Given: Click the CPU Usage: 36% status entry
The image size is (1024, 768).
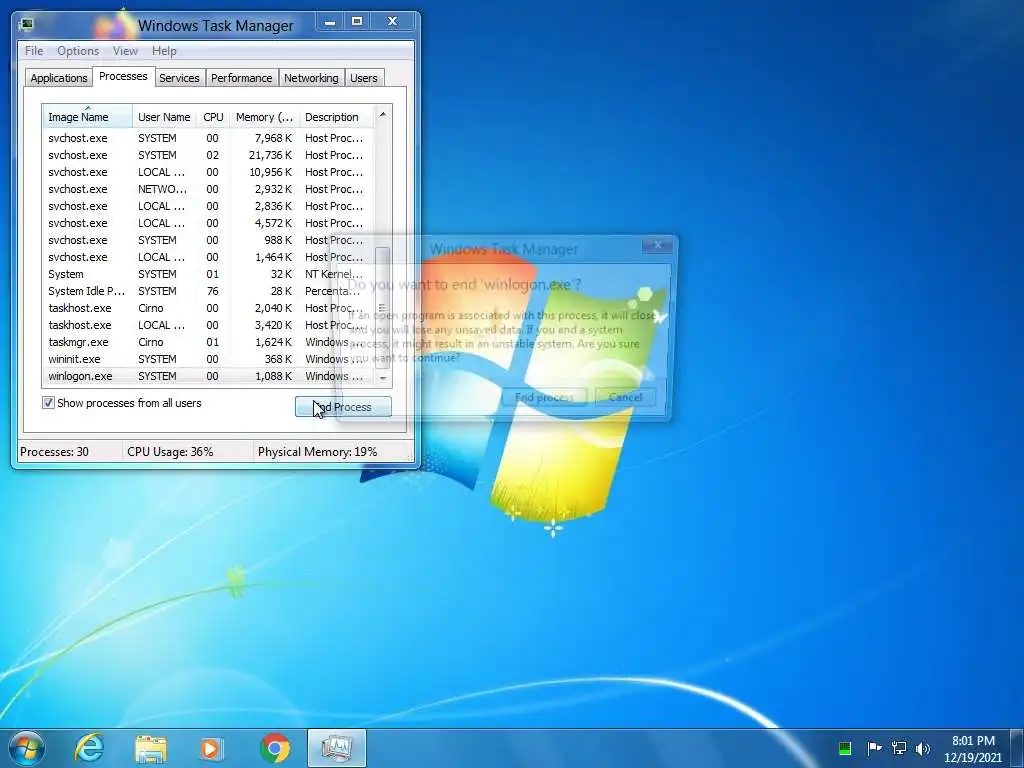Looking at the screenshot, I should pos(187,452).
